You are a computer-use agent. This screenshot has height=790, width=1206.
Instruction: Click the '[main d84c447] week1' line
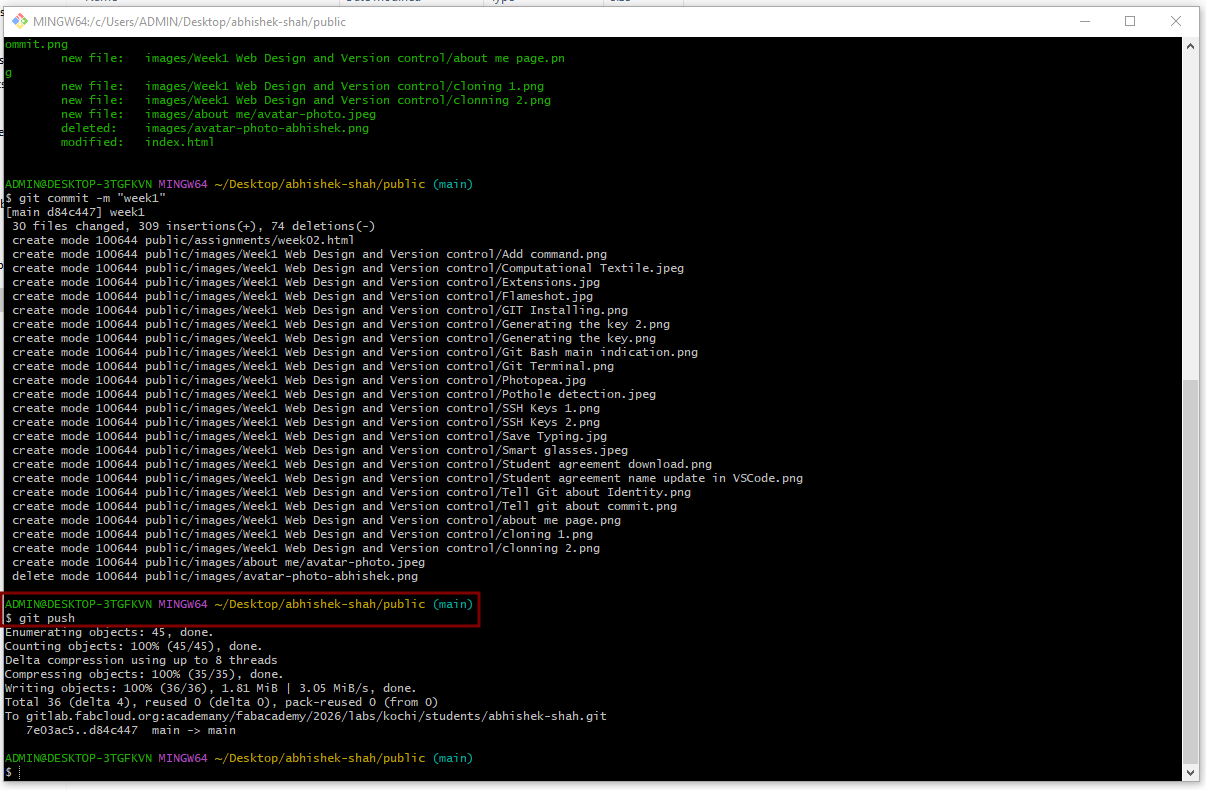pyautogui.click(x=75, y=212)
